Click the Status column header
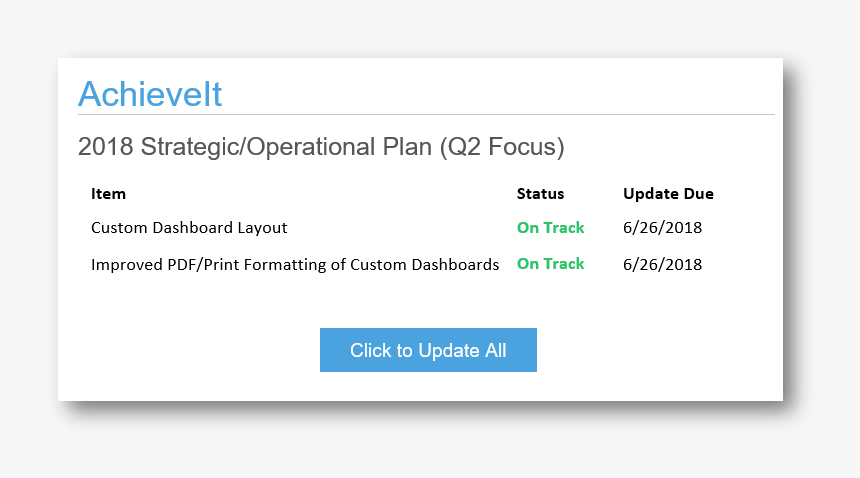Viewport: 860px width, 478px height. pyautogui.click(x=540, y=194)
